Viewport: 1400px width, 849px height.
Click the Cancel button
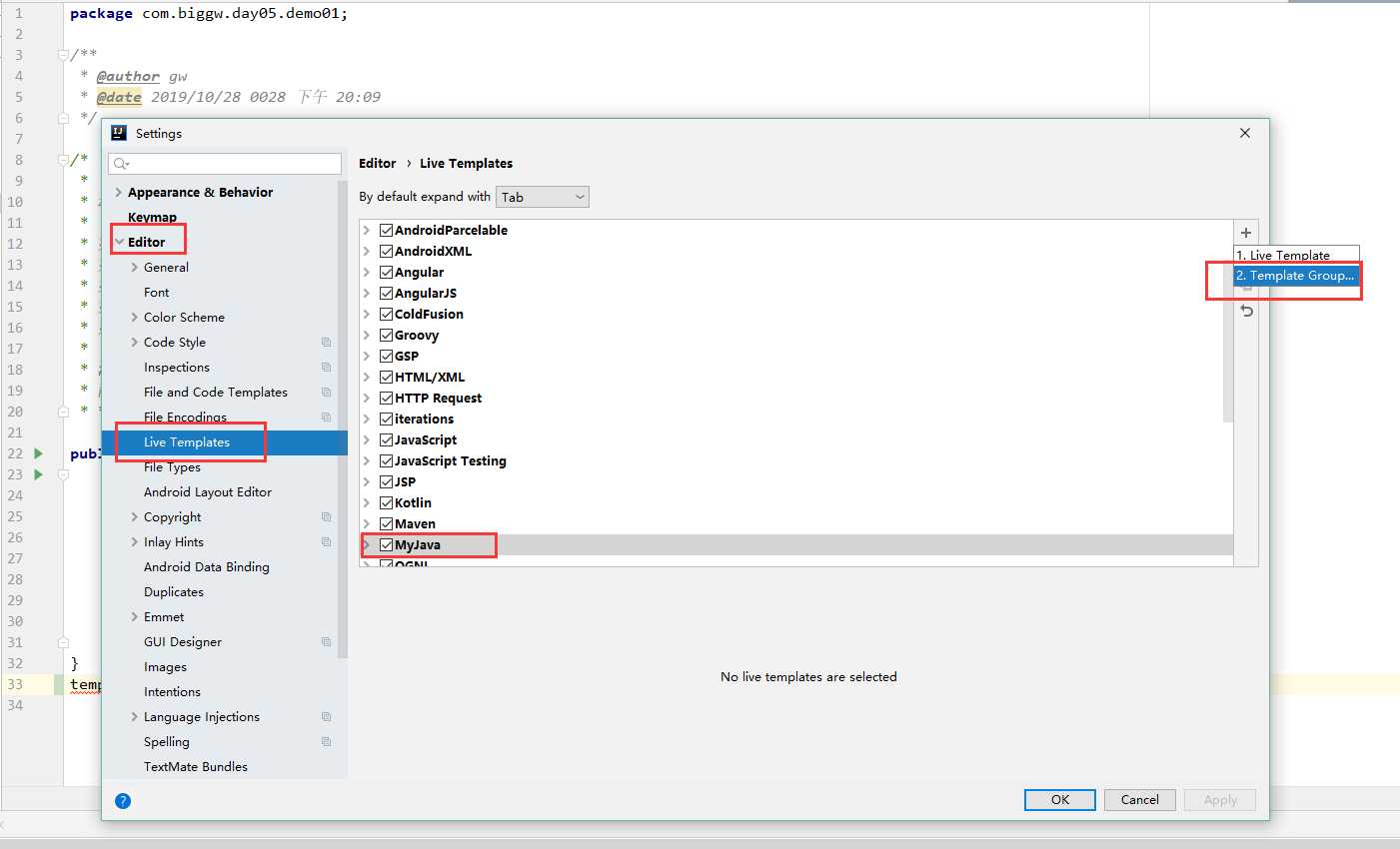[x=1140, y=800]
